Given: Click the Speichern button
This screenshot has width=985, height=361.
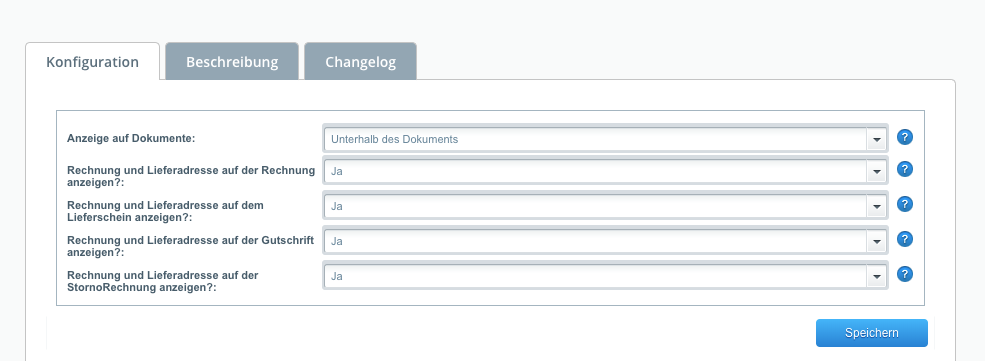Looking at the screenshot, I should [x=871, y=333].
